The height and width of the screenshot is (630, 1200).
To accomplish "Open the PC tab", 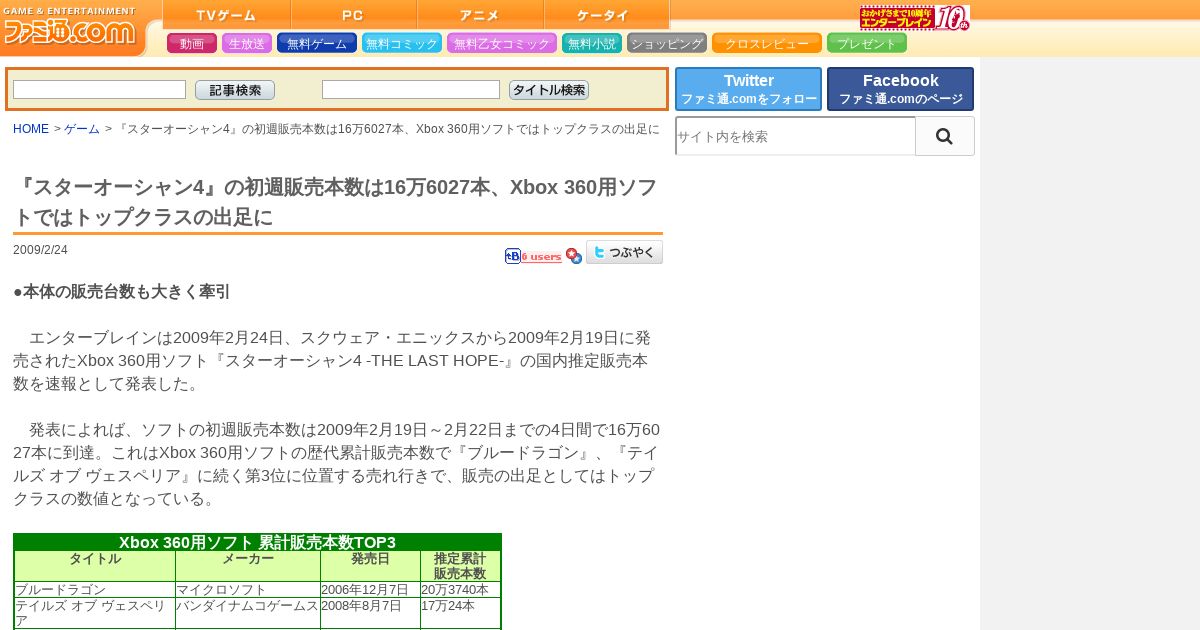I will pos(354,15).
